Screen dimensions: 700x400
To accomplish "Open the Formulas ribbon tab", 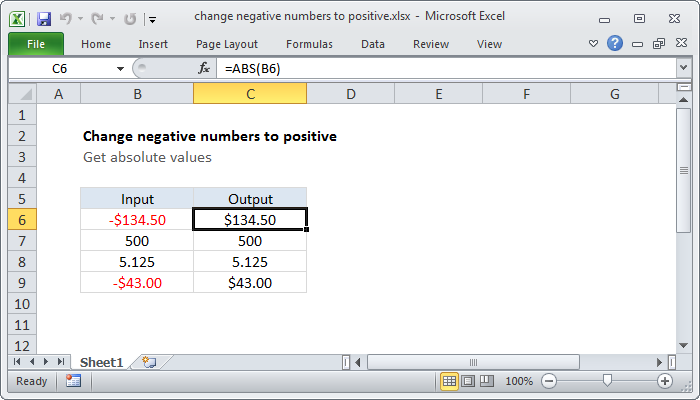I will coord(309,44).
